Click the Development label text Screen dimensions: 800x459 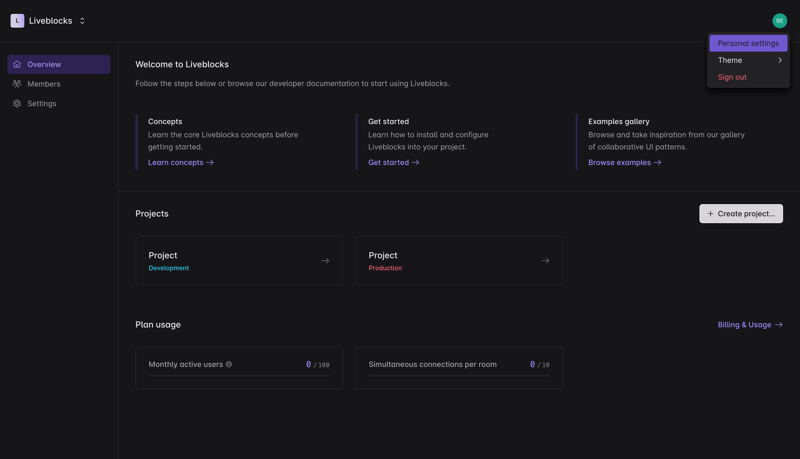coord(168,268)
